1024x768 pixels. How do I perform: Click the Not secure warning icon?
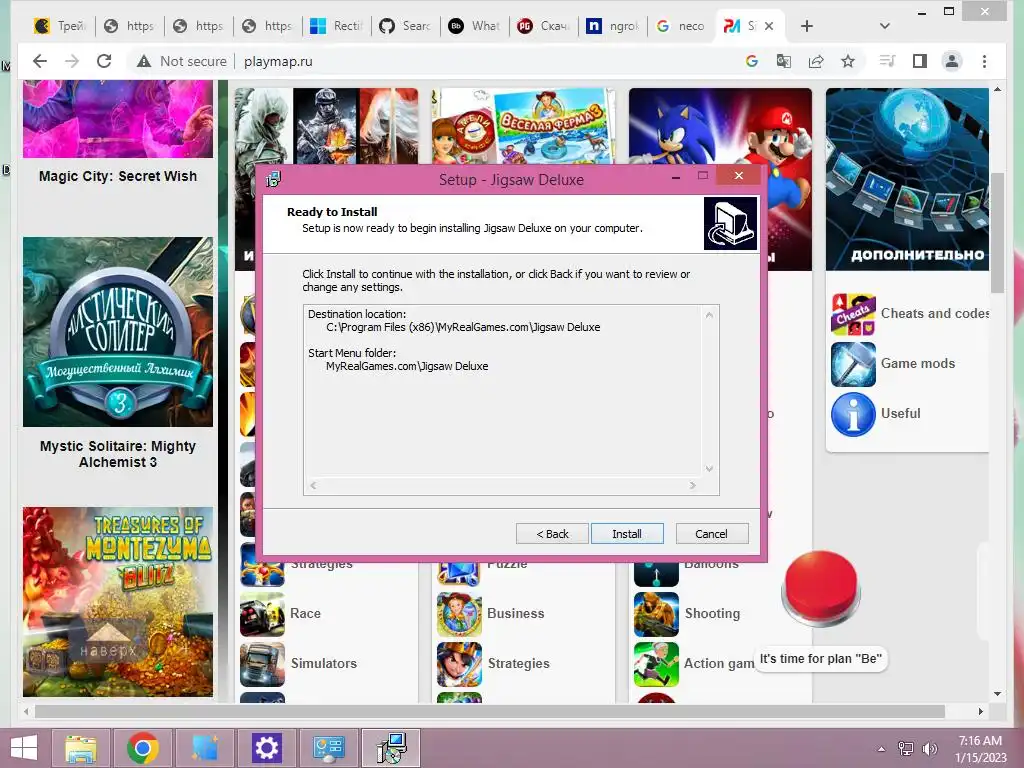pos(144,61)
